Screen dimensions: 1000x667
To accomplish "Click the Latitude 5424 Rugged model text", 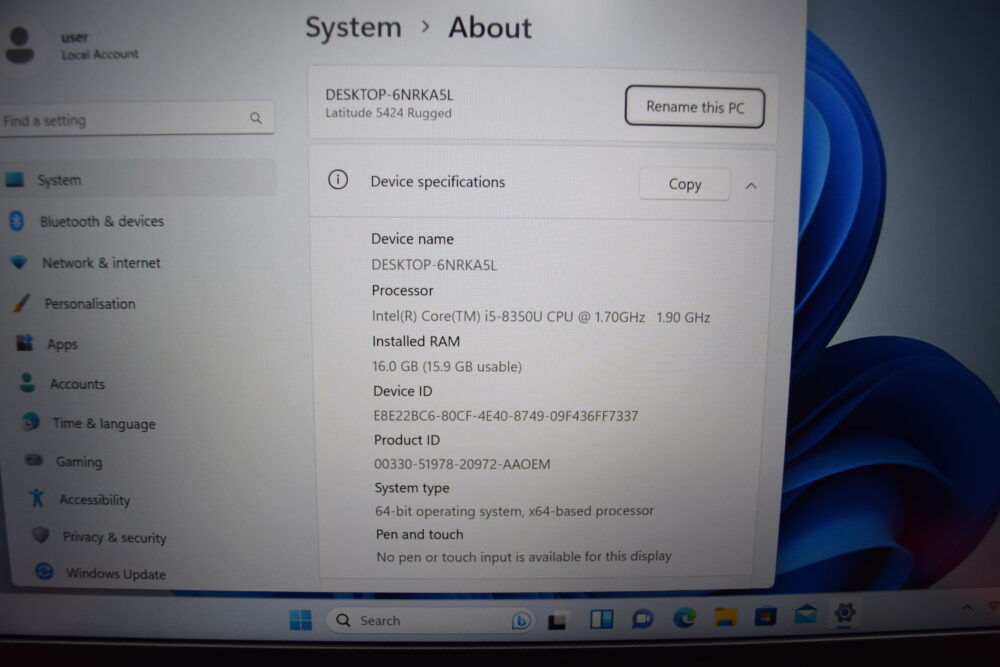I will (x=388, y=113).
